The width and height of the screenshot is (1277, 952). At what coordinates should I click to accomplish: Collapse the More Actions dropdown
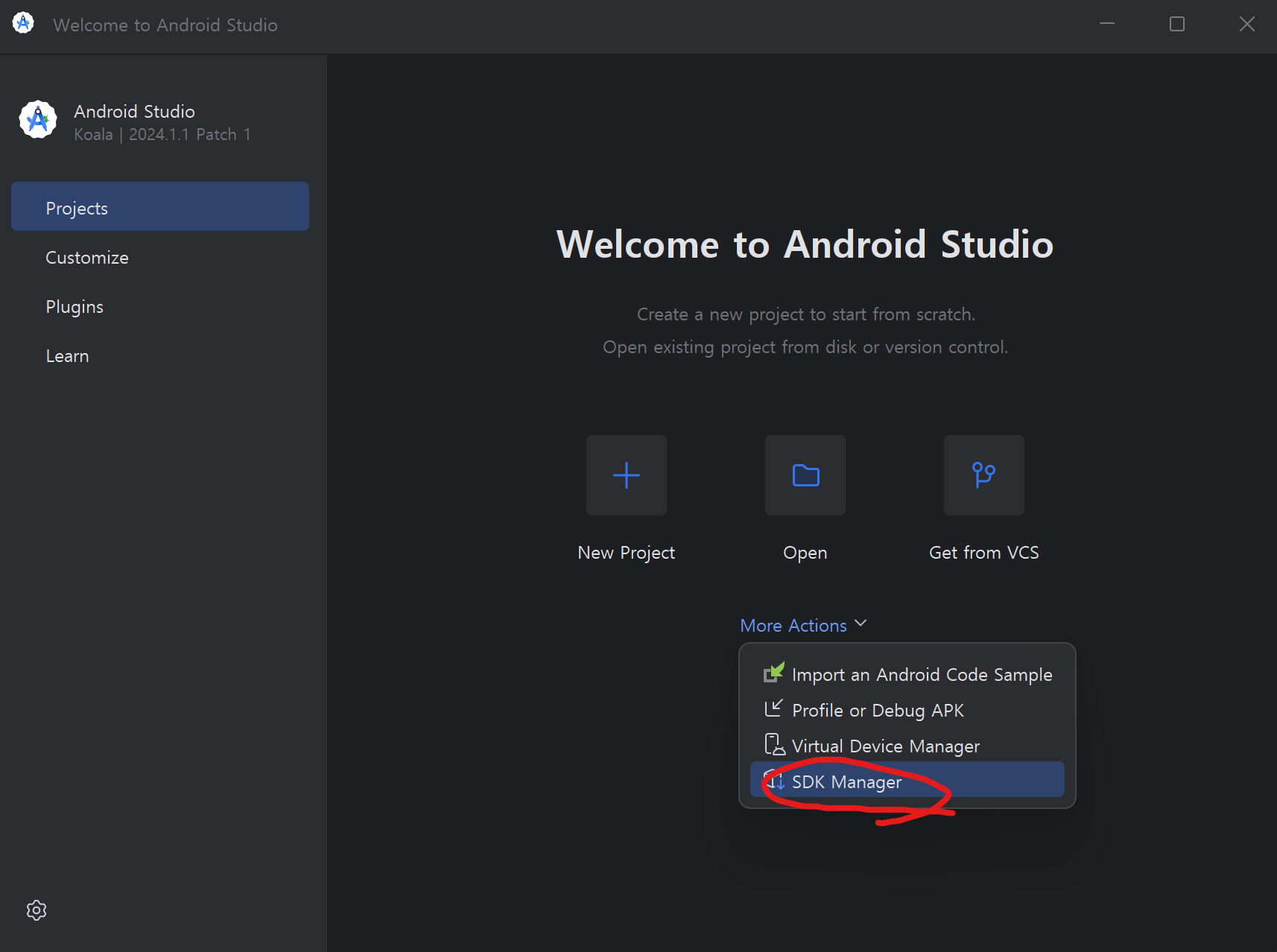803,625
